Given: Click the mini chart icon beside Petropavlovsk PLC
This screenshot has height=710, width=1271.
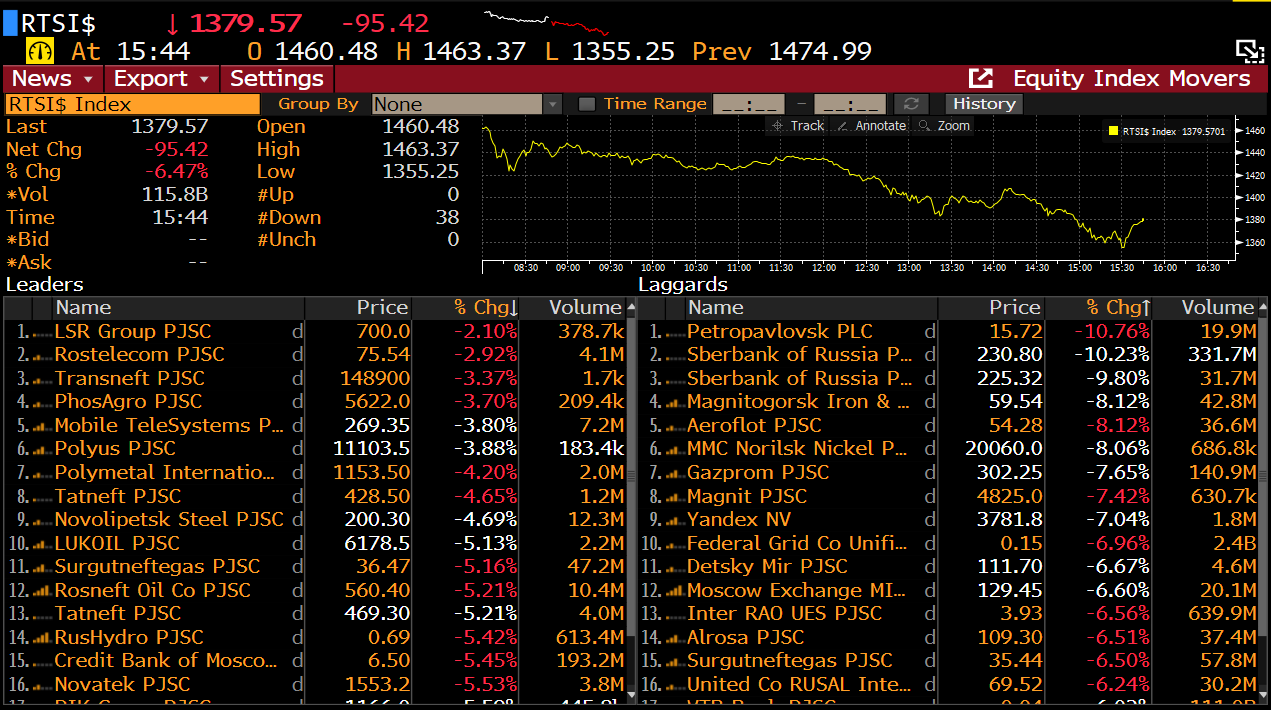Looking at the screenshot, I should 675,332.
